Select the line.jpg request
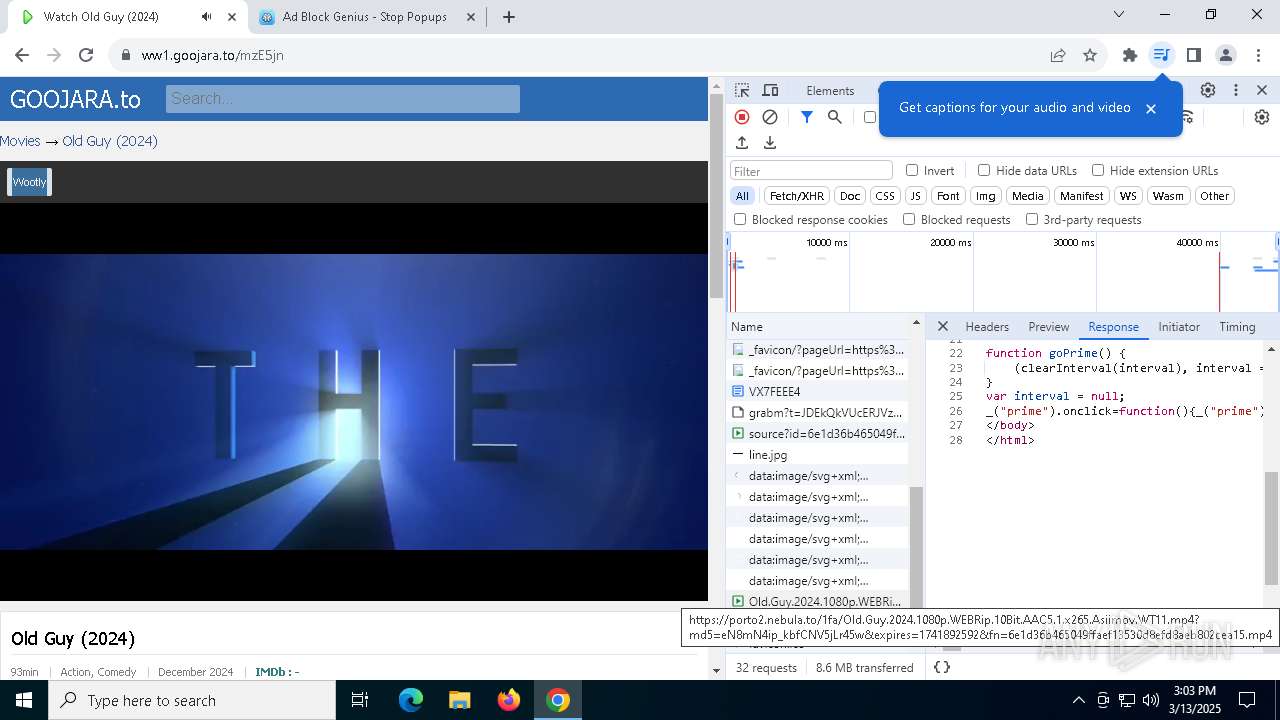Viewport: 1280px width, 720px height. pyautogui.click(x=817, y=455)
